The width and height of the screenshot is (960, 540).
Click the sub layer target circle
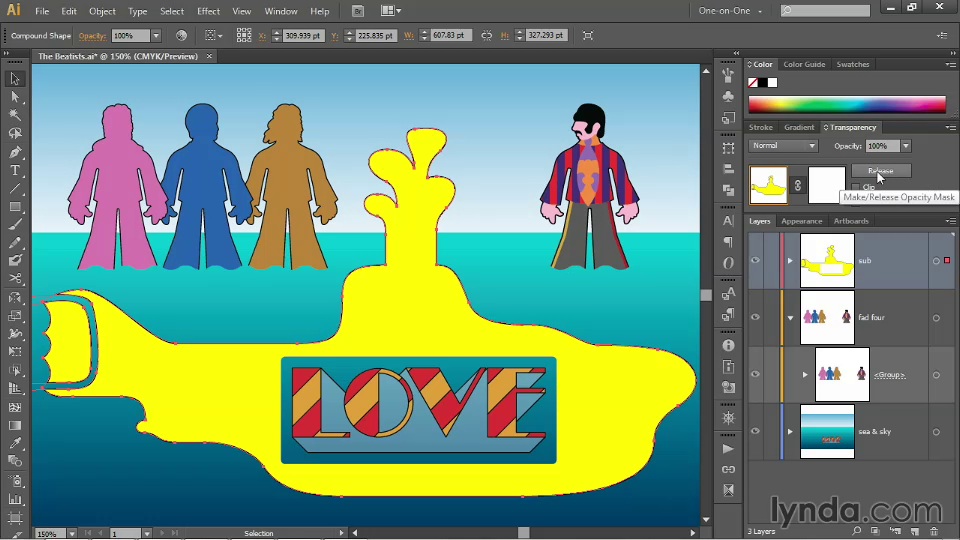point(936,261)
